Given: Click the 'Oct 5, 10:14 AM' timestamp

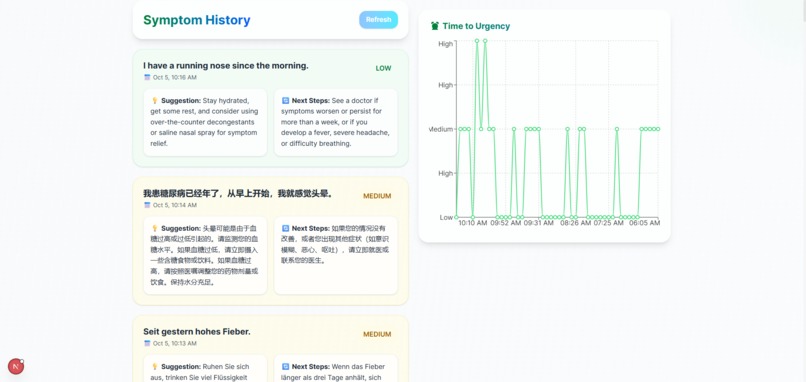Looking at the screenshot, I should [174, 205].
